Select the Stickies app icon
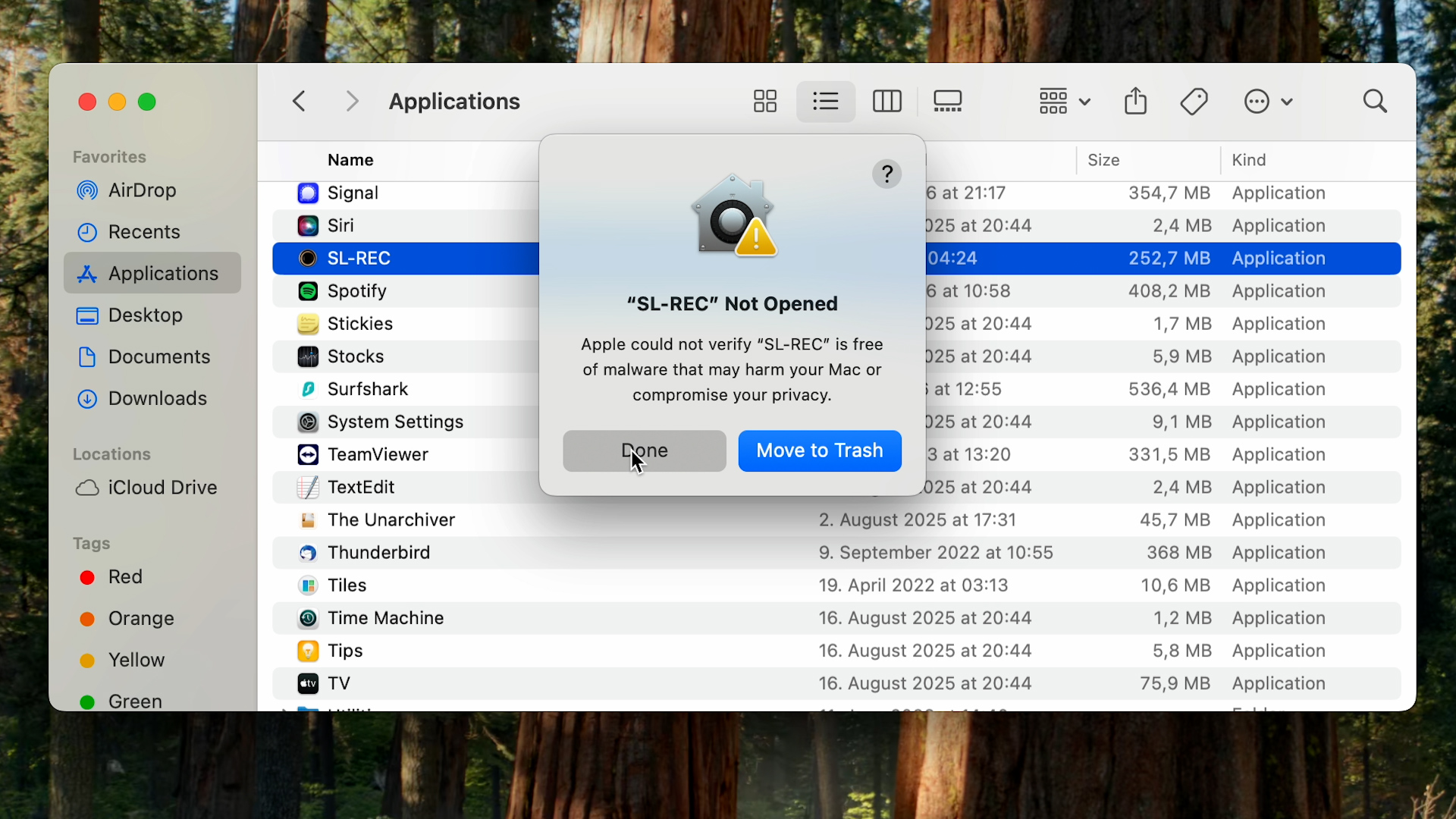The image size is (1456, 819). 307,324
